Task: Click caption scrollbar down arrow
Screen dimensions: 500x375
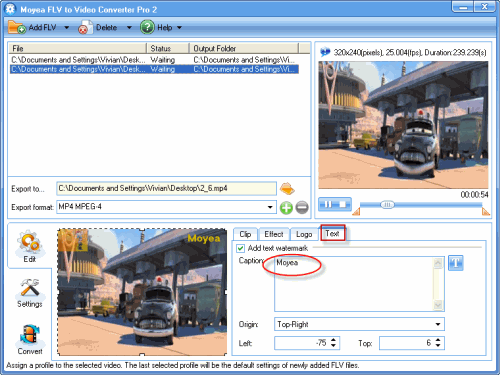Action: click(438, 305)
